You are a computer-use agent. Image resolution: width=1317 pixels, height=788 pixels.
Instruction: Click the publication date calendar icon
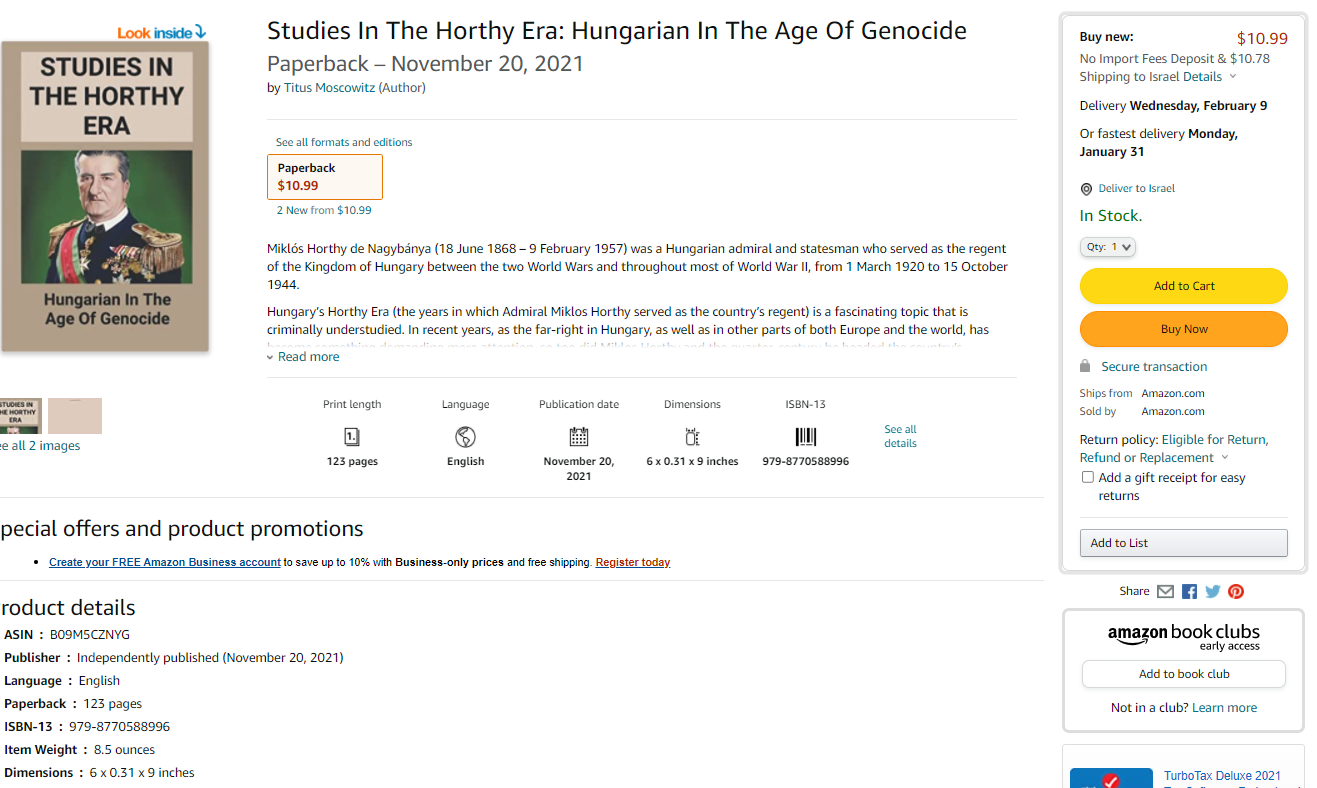pos(579,436)
